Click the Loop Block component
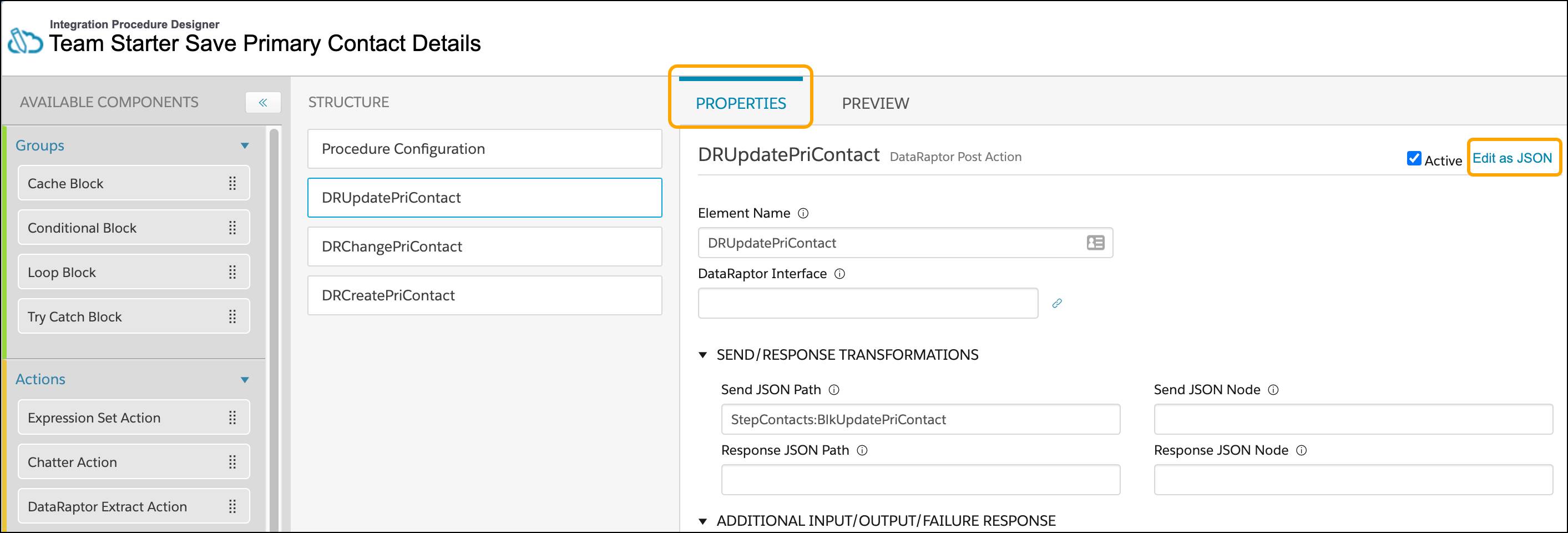This screenshot has height=533, width=1568. 134,272
